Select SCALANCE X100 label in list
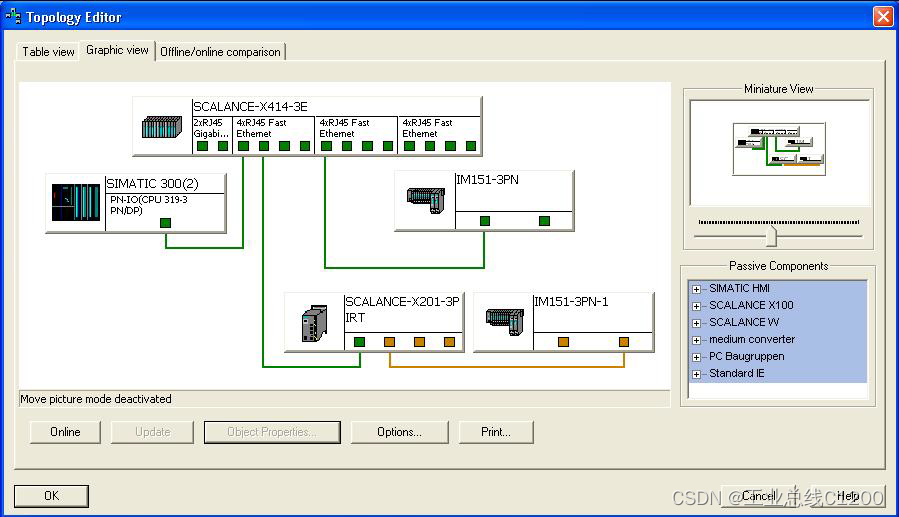The height and width of the screenshot is (517, 899). 751,306
